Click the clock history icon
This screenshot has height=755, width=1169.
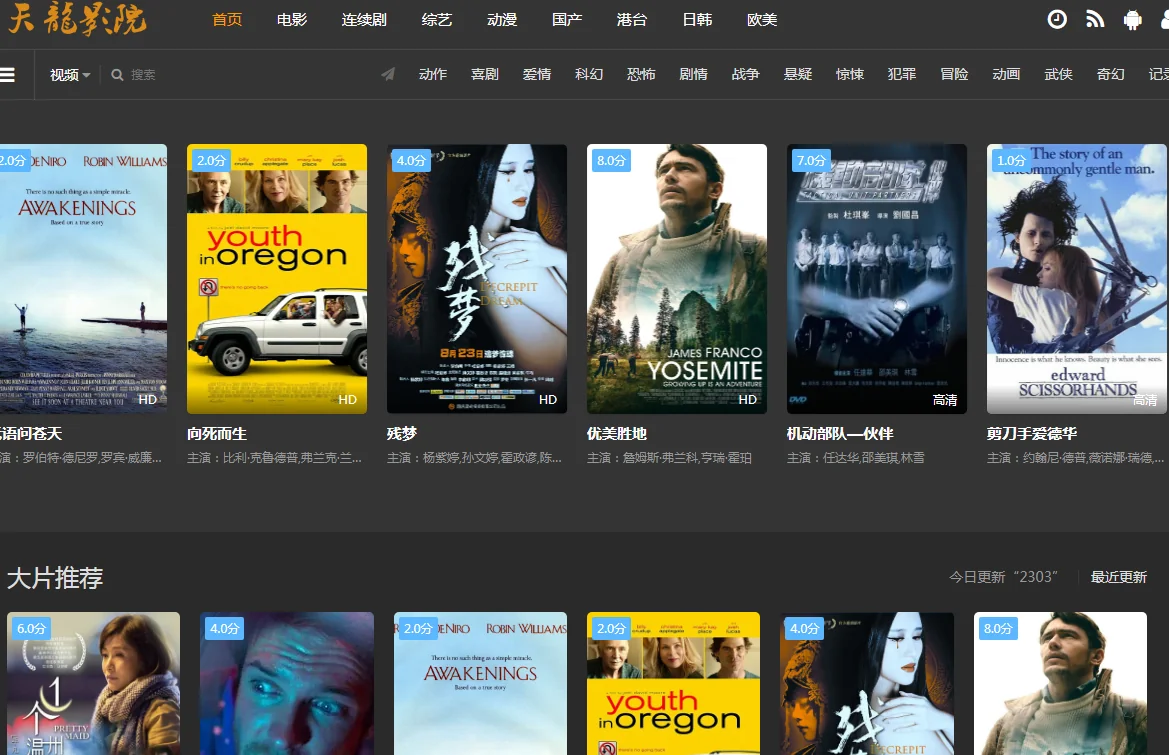pos(1057,20)
